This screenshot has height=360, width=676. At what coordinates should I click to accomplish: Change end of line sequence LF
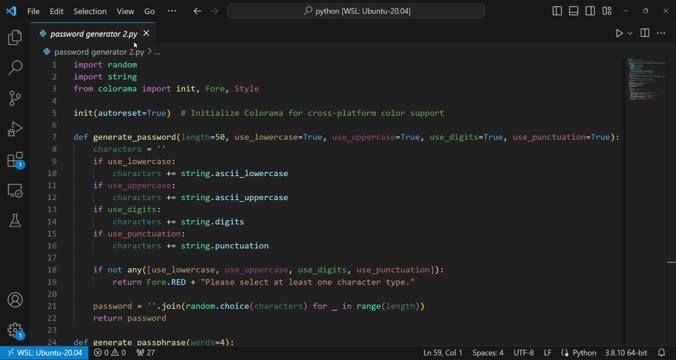[x=547, y=353]
